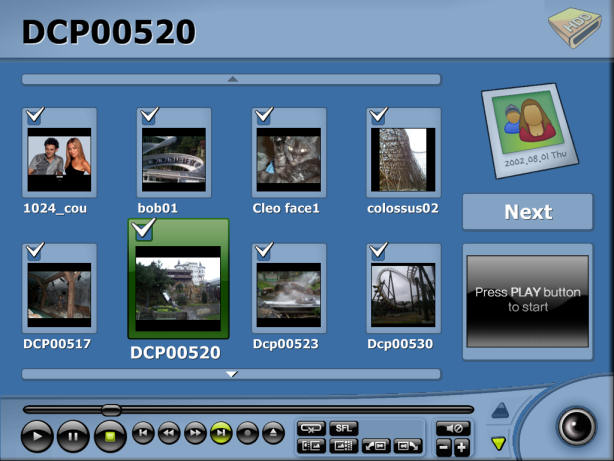Click the Play button in transport controls
Viewport: 614px width, 461px height.
[37, 436]
